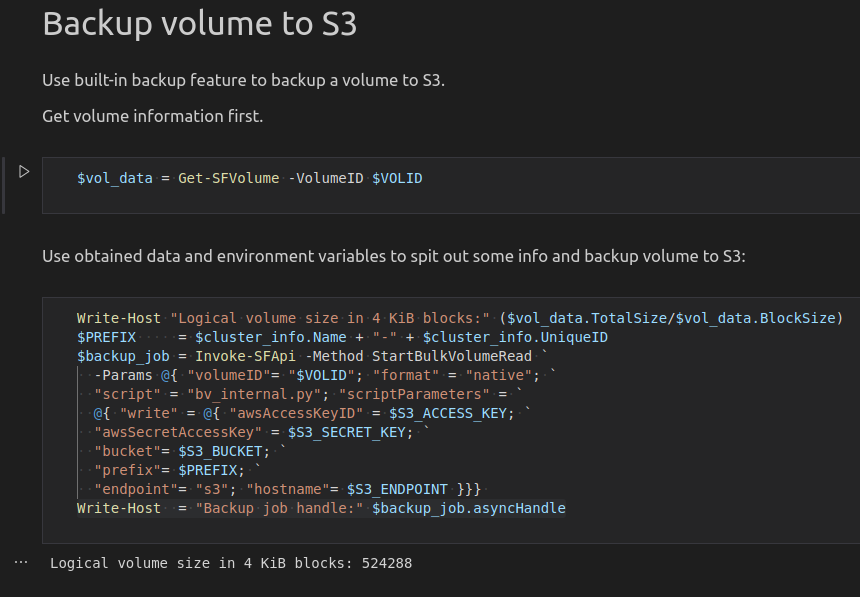
Task: Click the StartBulkVolumeRead method name
Action: pyautogui.click(x=452, y=356)
